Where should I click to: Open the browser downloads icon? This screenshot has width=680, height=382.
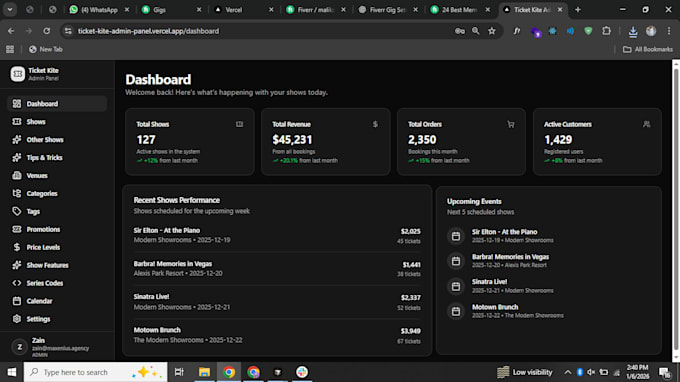pos(633,31)
